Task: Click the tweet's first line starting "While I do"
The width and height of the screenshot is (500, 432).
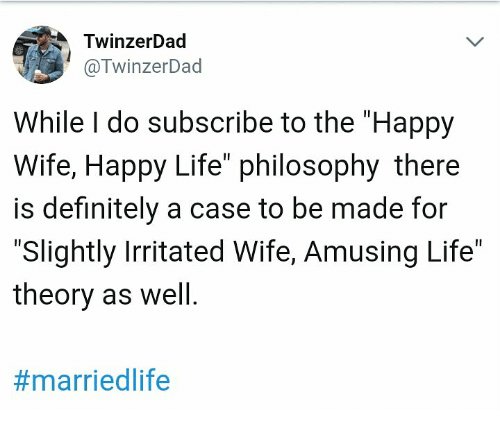Action: click(234, 124)
